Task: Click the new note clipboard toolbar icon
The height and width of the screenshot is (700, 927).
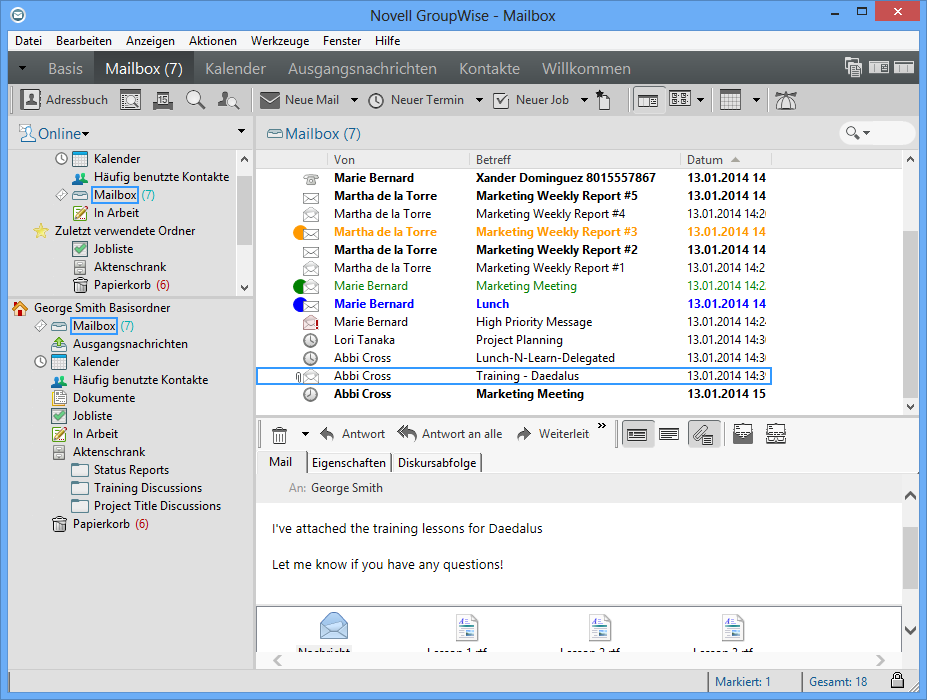Action: [x=603, y=100]
